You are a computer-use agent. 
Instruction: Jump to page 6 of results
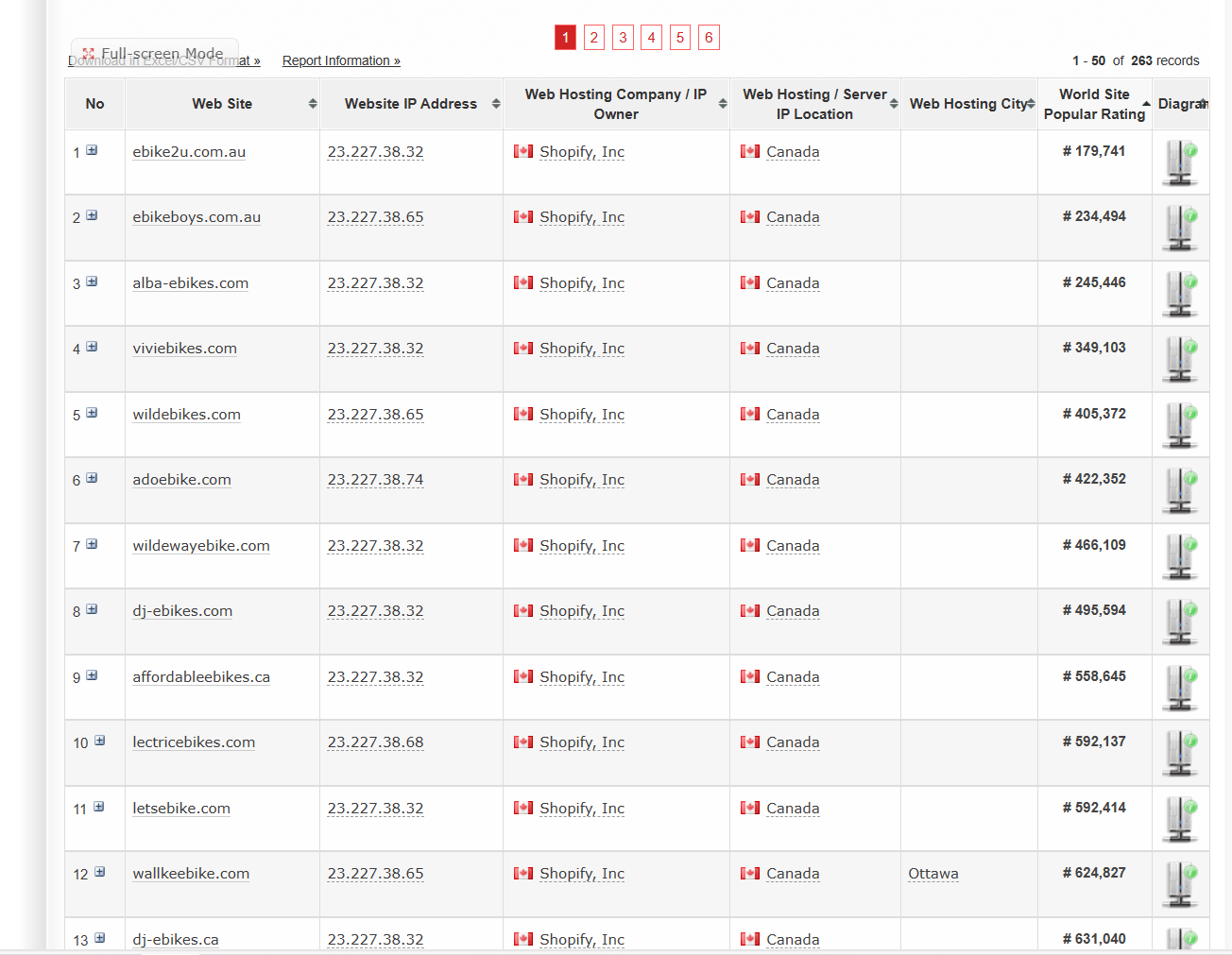709,38
